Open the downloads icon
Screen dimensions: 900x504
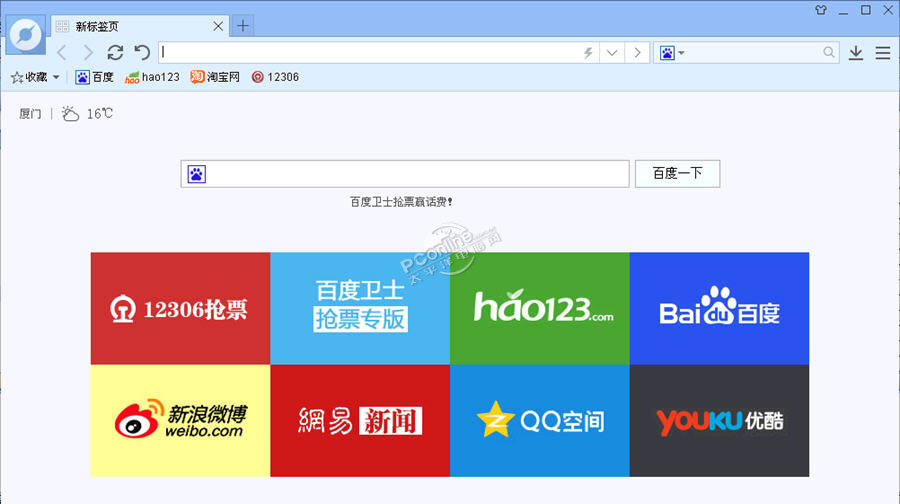(856, 53)
